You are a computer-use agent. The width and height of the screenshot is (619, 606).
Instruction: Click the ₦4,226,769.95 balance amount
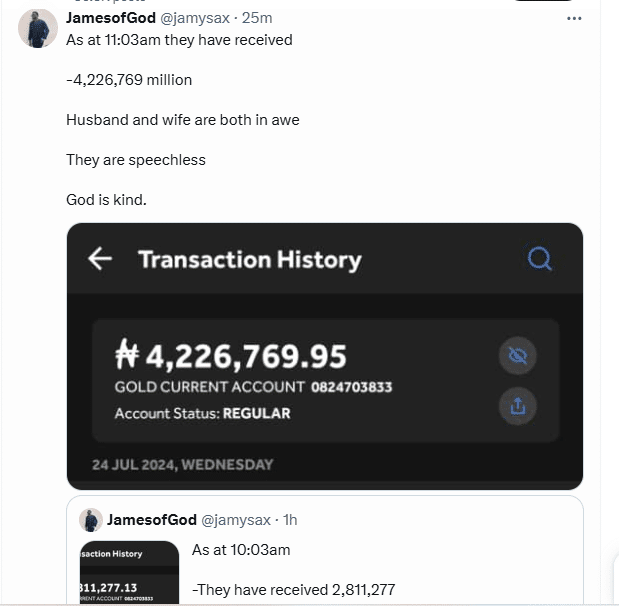(231, 356)
